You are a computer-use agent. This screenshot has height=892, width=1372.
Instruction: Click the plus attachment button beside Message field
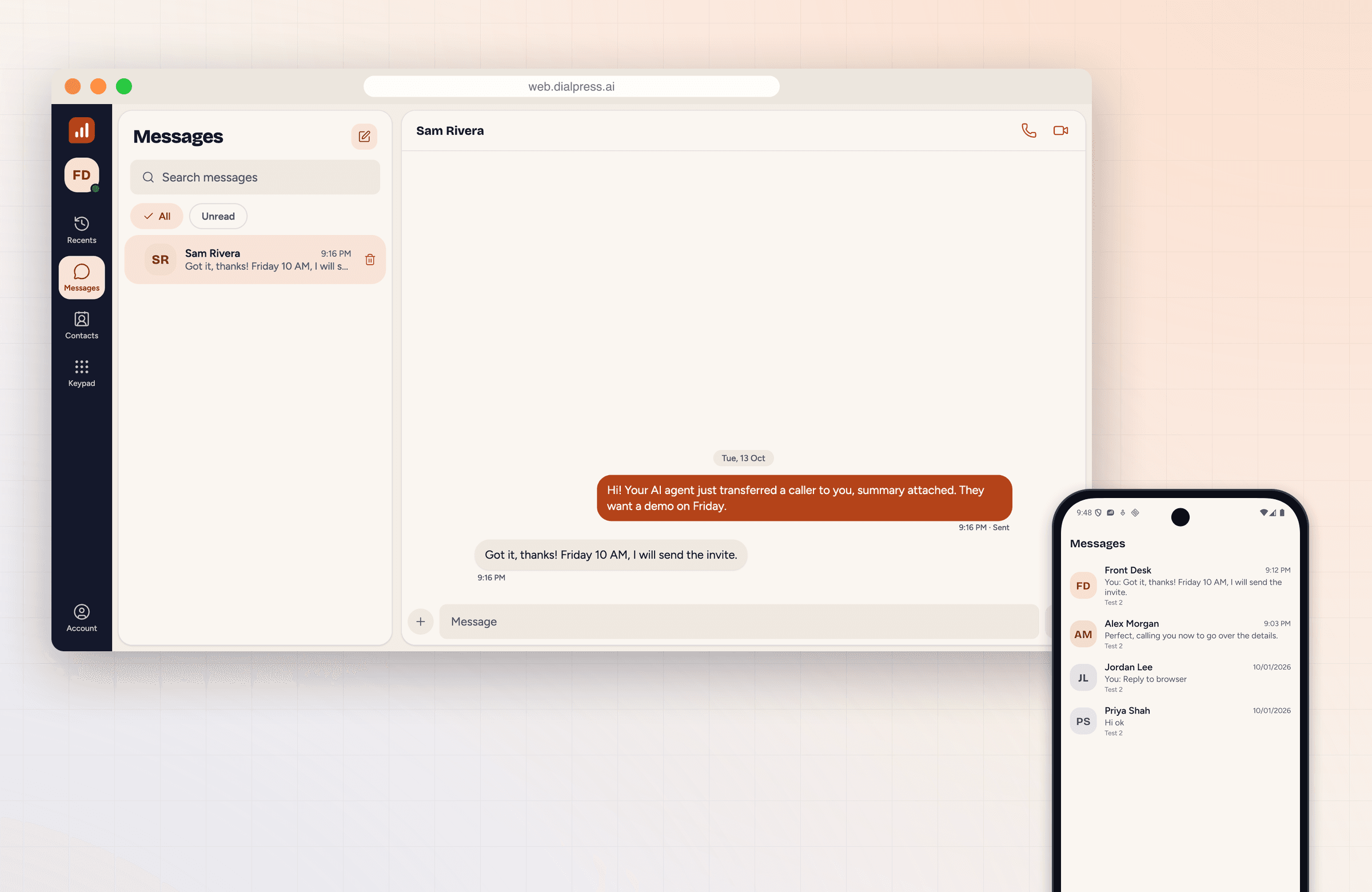pos(421,622)
